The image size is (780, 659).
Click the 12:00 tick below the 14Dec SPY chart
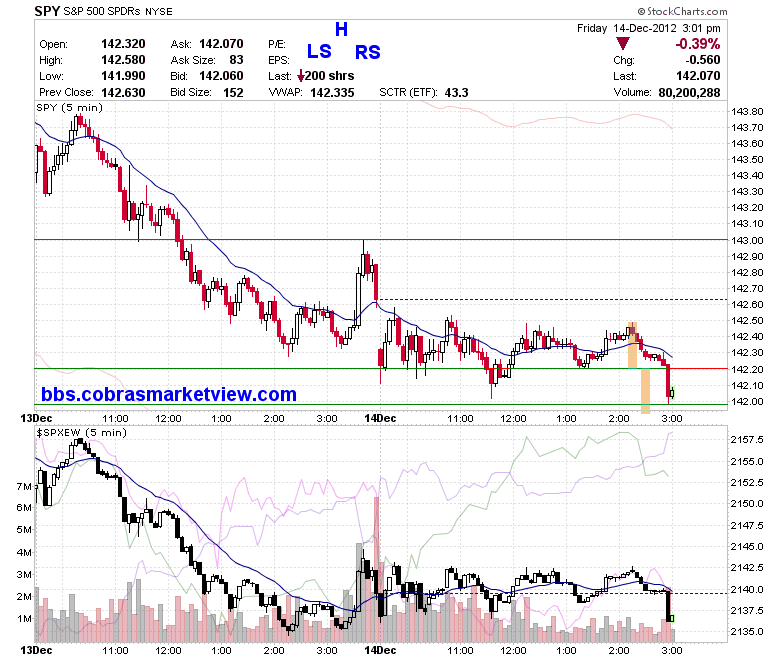pyautogui.click(x=513, y=419)
